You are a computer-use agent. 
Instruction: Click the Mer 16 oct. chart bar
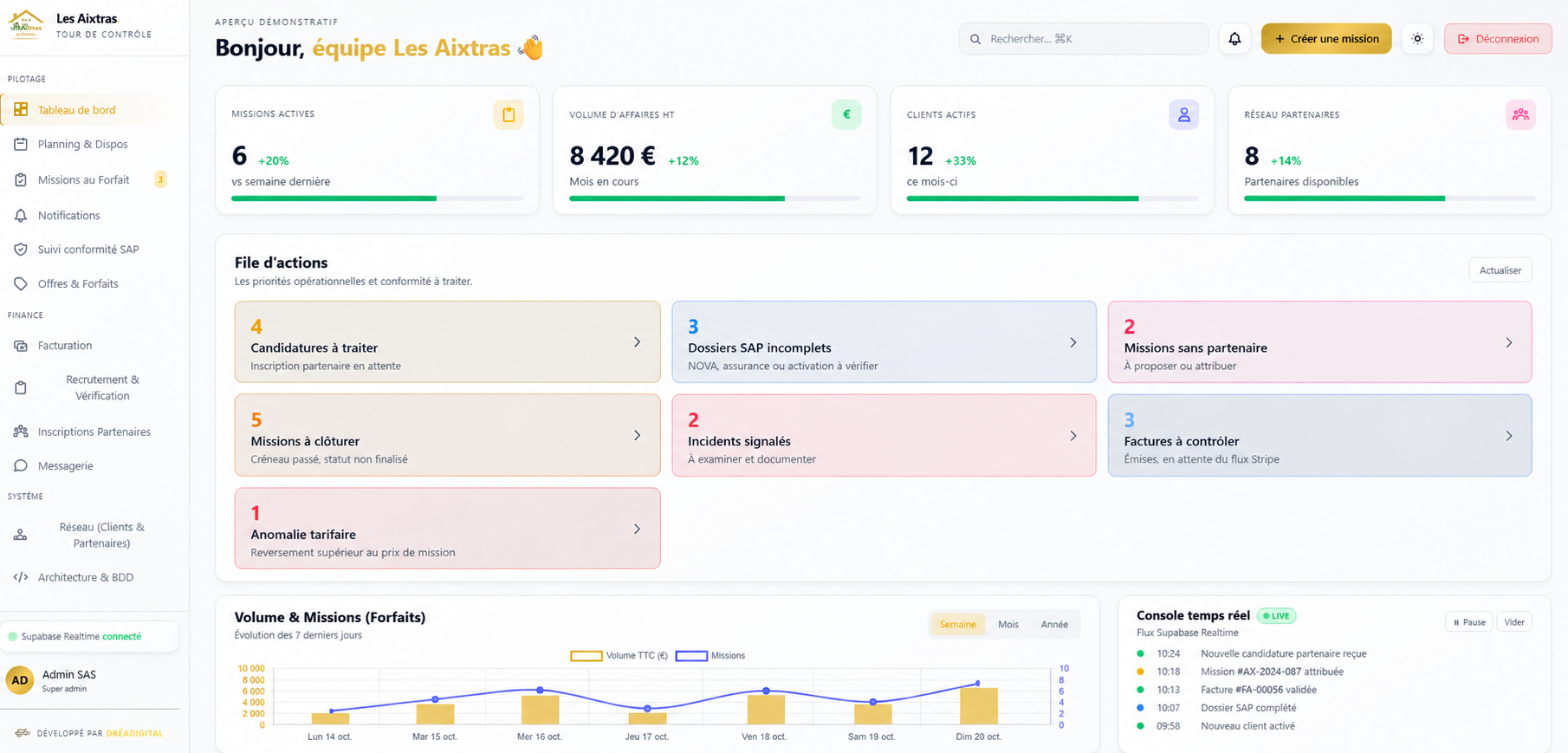540,710
